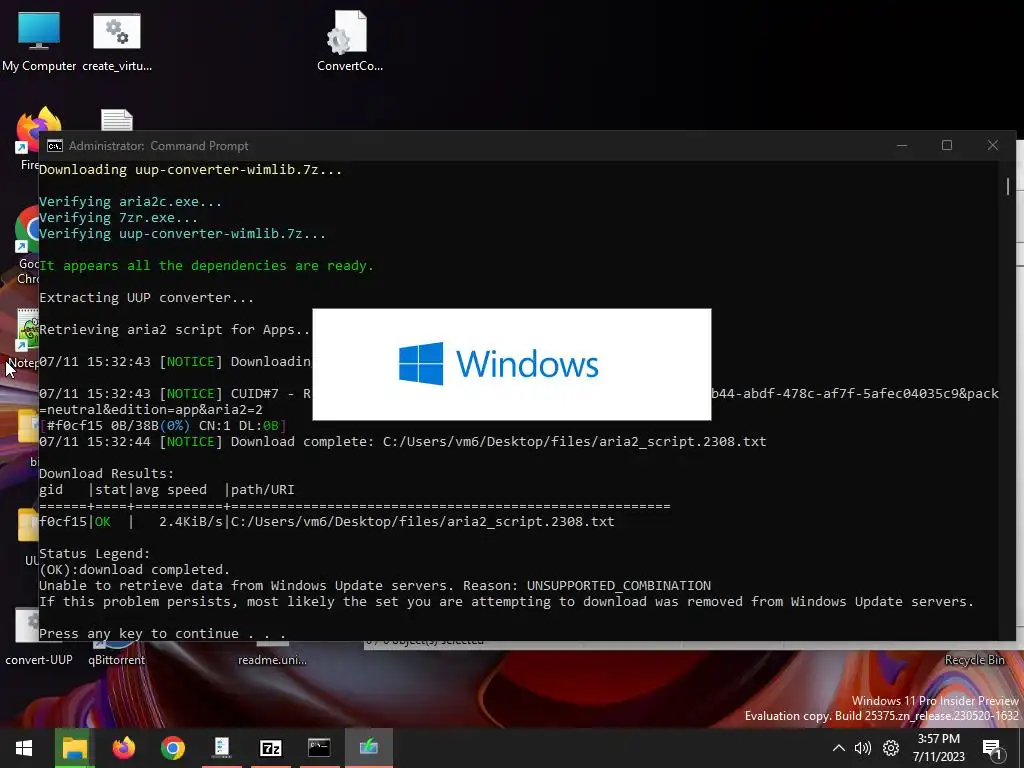Launch Google Chrome from taskbar
The height and width of the screenshot is (768, 1024).
pos(172,748)
